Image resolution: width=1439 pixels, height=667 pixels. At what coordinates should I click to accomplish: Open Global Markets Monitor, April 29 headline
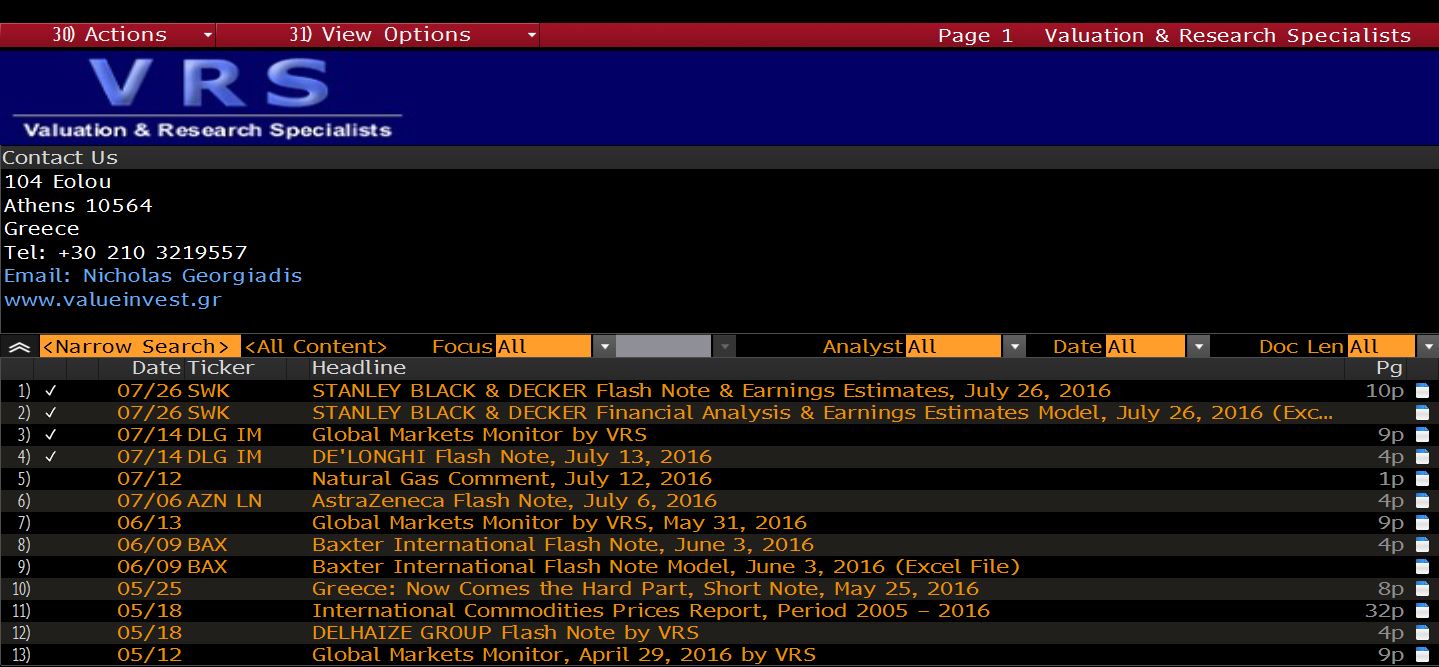tap(564, 655)
